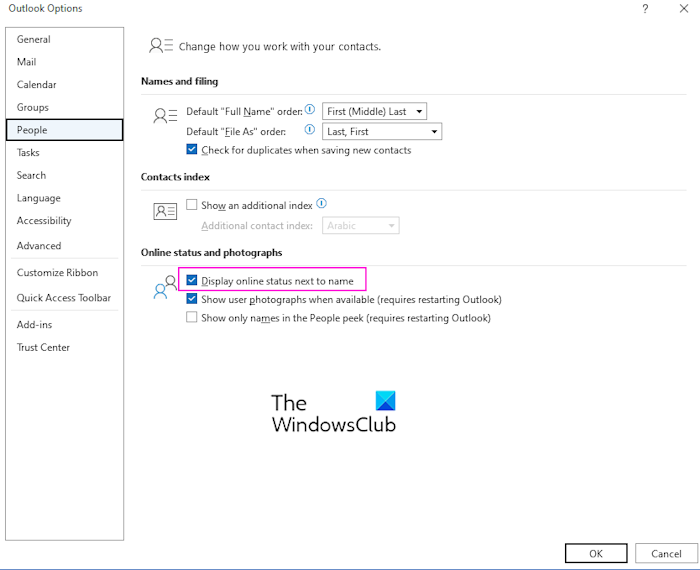Open Quick Access Toolbar settings
Screen dimensions: 700x570
[64, 298]
